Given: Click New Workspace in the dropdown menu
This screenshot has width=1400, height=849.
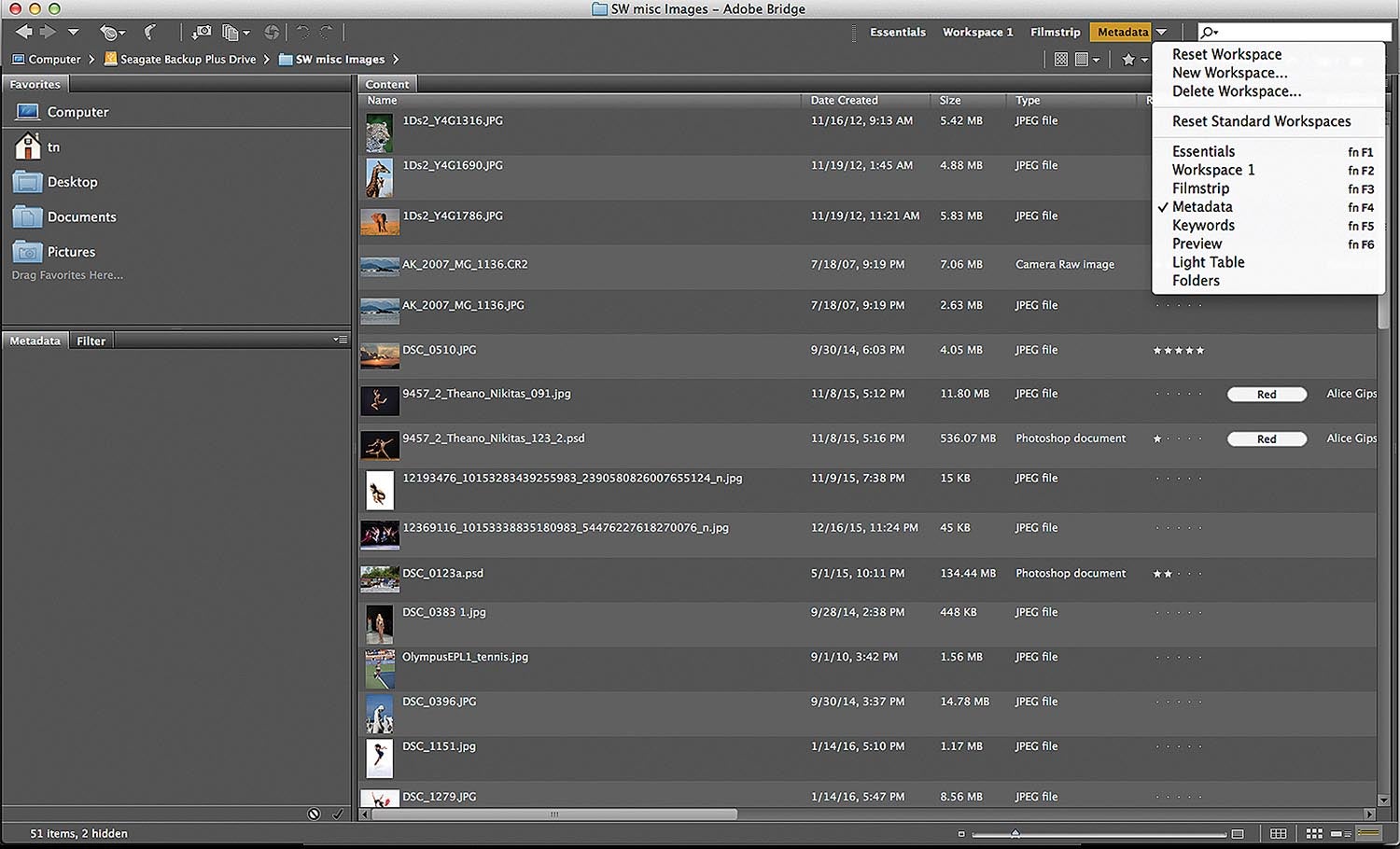Looking at the screenshot, I should tap(1229, 73).
